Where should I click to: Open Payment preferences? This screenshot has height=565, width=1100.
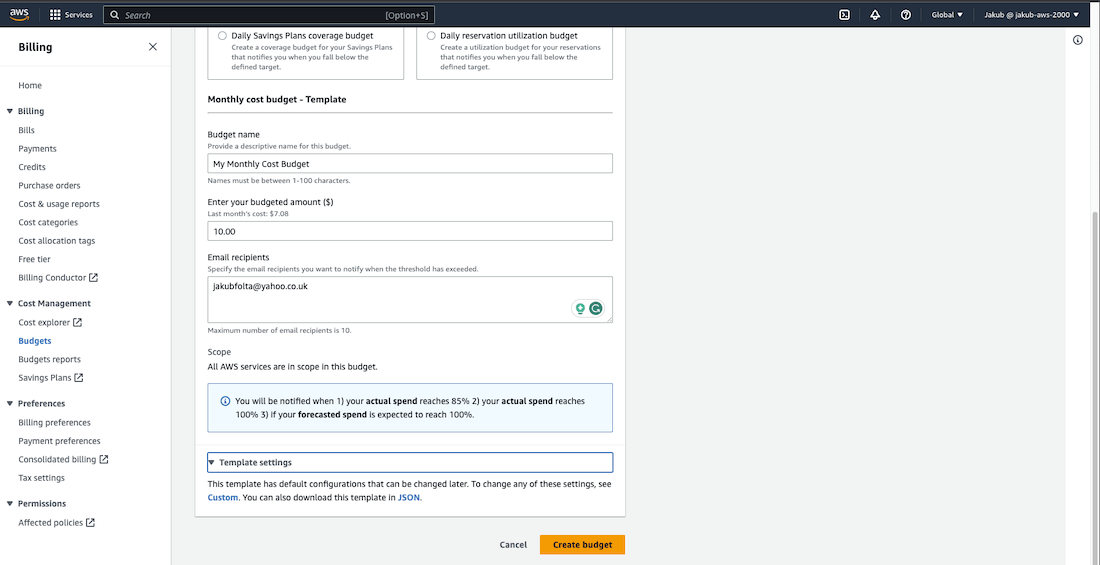click(59, 441)
